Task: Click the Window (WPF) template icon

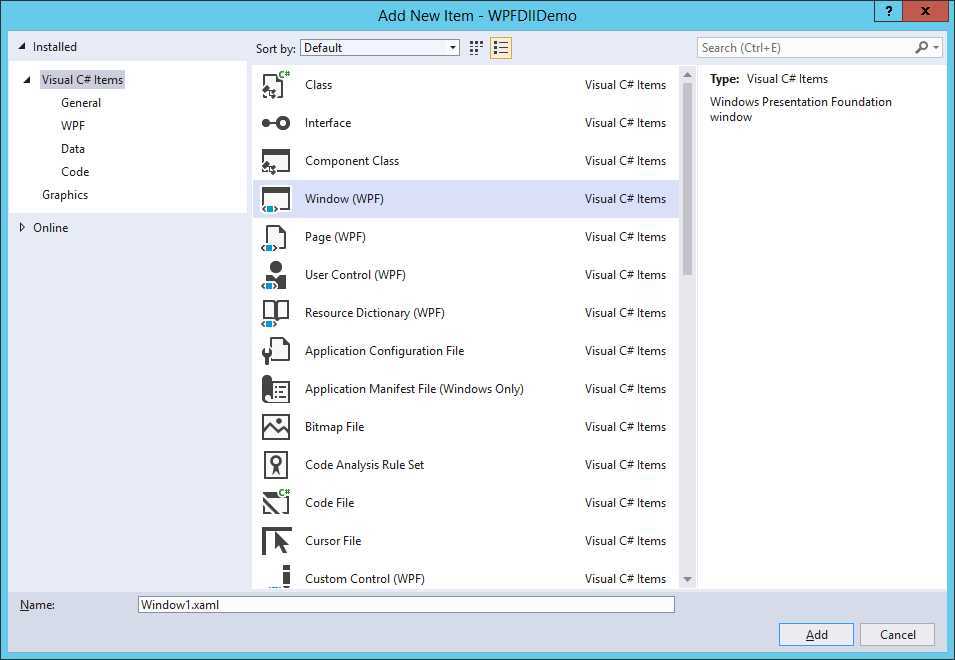Action: click(276, 199)
